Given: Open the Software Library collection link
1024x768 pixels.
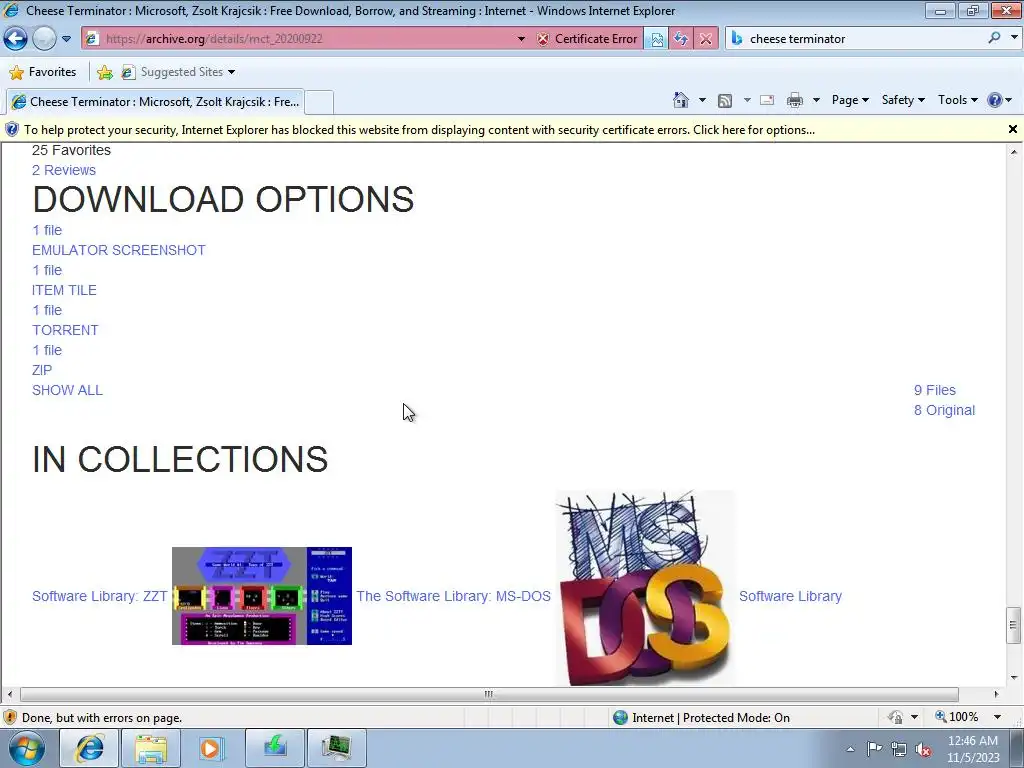Looking at the screenshot, I should (790, 596).
